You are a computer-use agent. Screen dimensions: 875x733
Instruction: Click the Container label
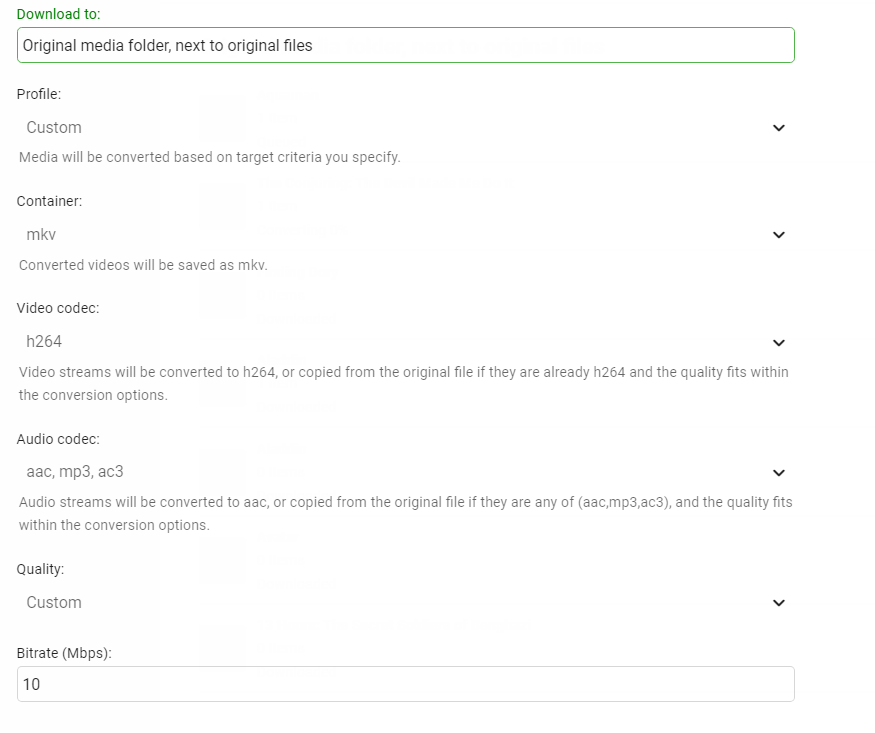(x=49, y=201)
